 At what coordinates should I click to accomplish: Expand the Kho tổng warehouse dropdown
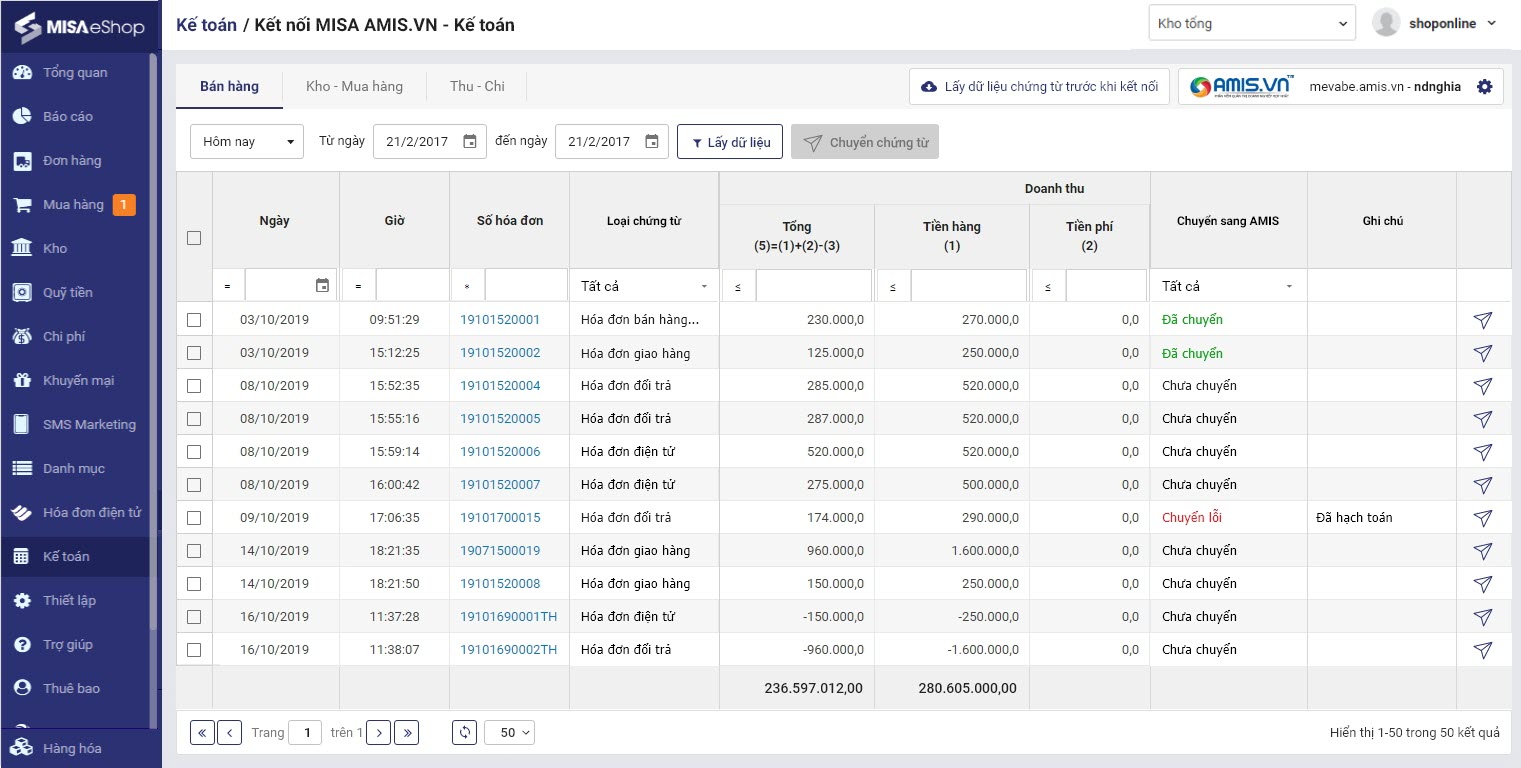tap(1251, 24)
